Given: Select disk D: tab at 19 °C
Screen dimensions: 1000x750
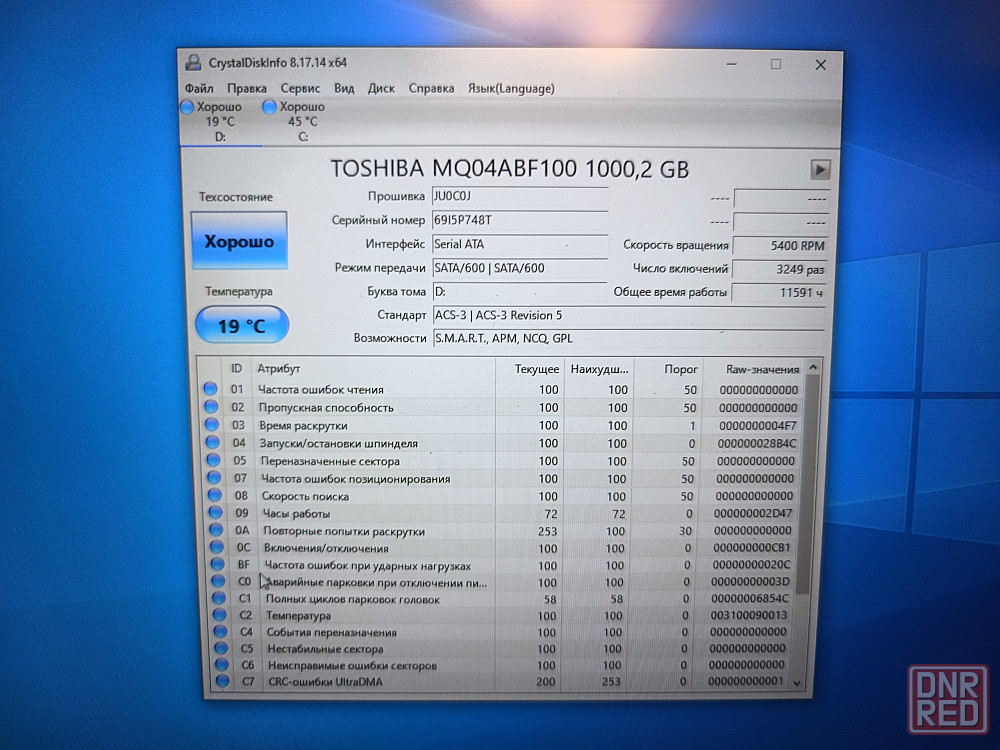Looking at the screenshot, I should point(219,121).
